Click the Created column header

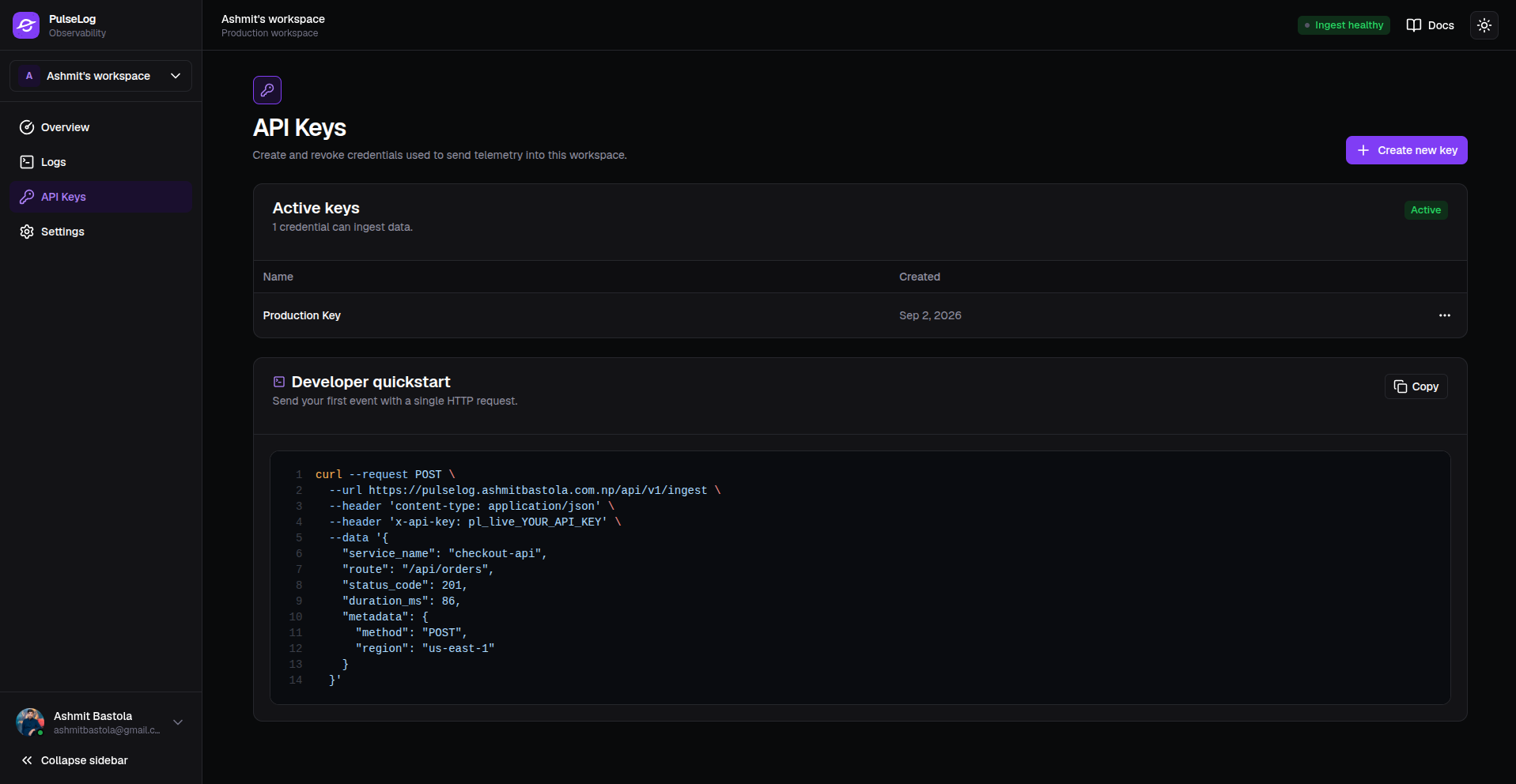920,277
